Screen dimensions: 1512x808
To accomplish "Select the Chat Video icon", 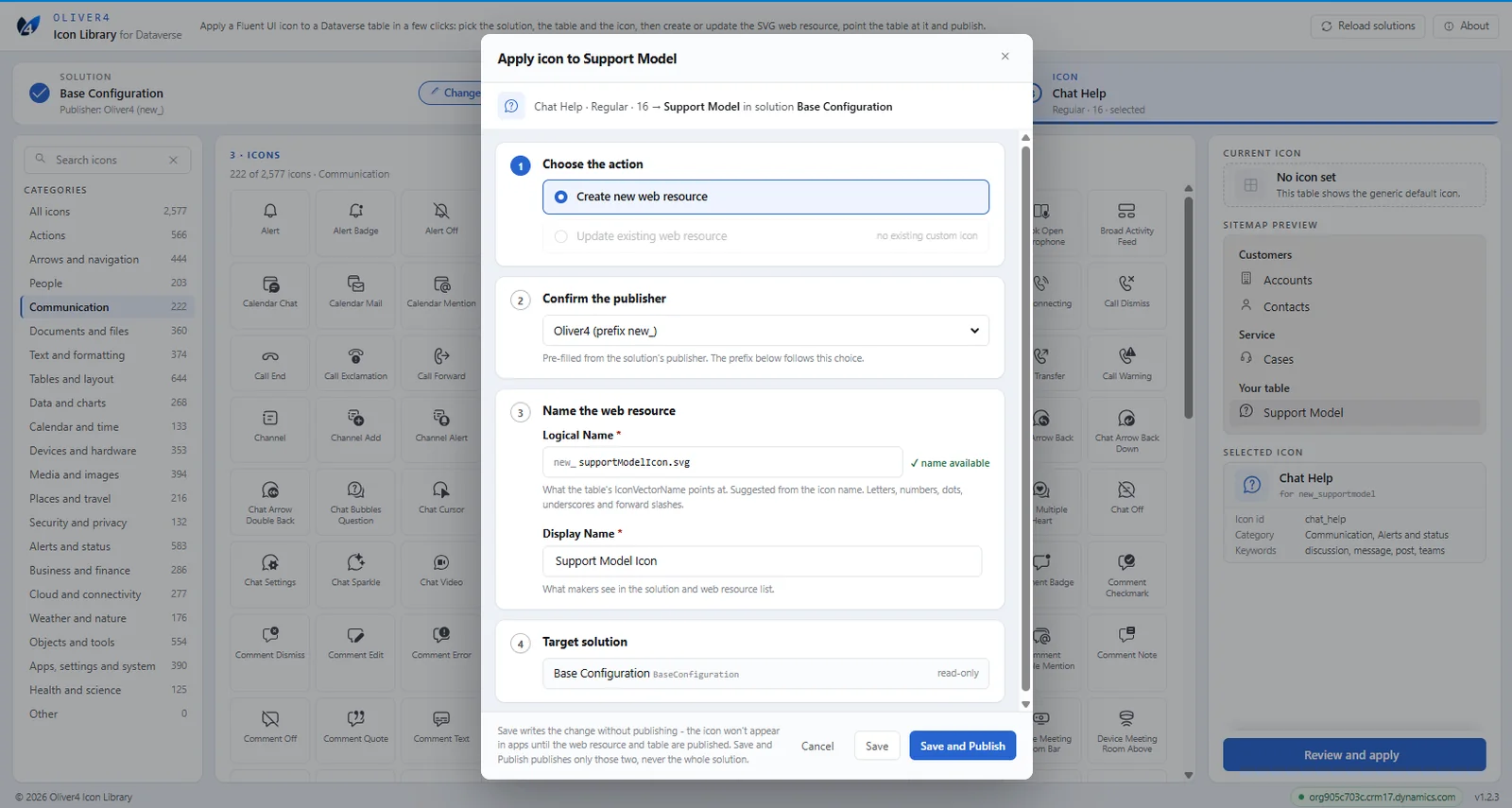I will pyautogui.click(x=441, y=574).
